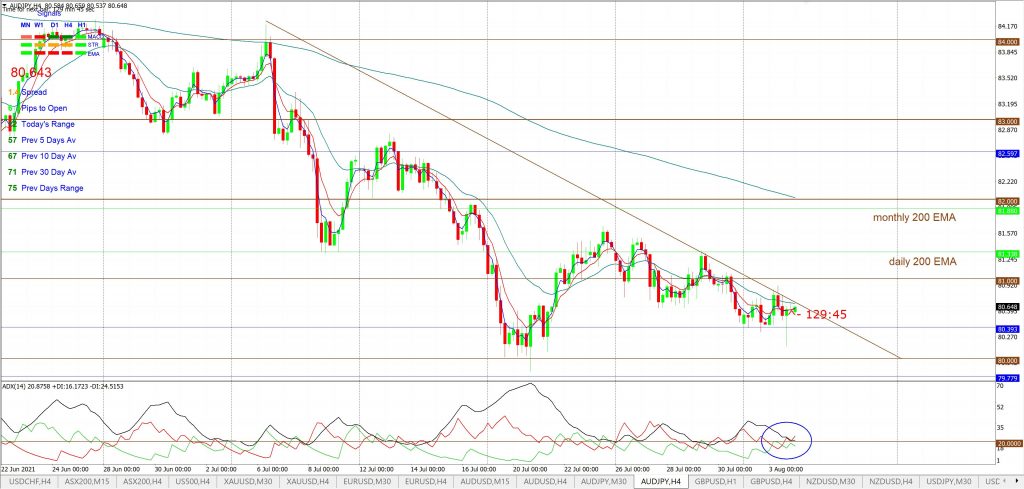The height and width of the screenshot is (489, 1024).
Task: Click the 'daily 200 EMA' text label
Action: (922, 261)
